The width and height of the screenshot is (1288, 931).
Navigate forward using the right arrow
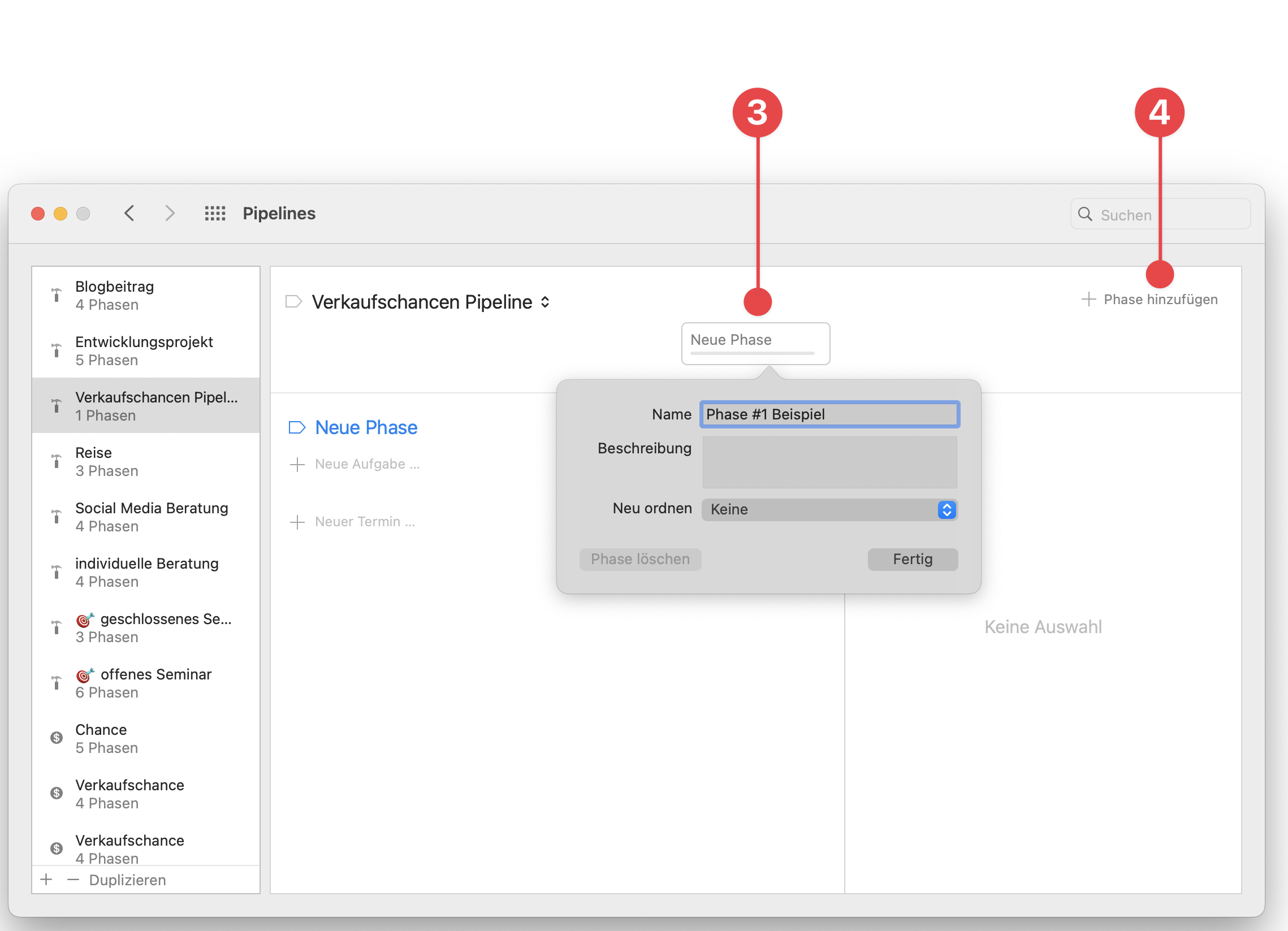click(x=169, y=214)
